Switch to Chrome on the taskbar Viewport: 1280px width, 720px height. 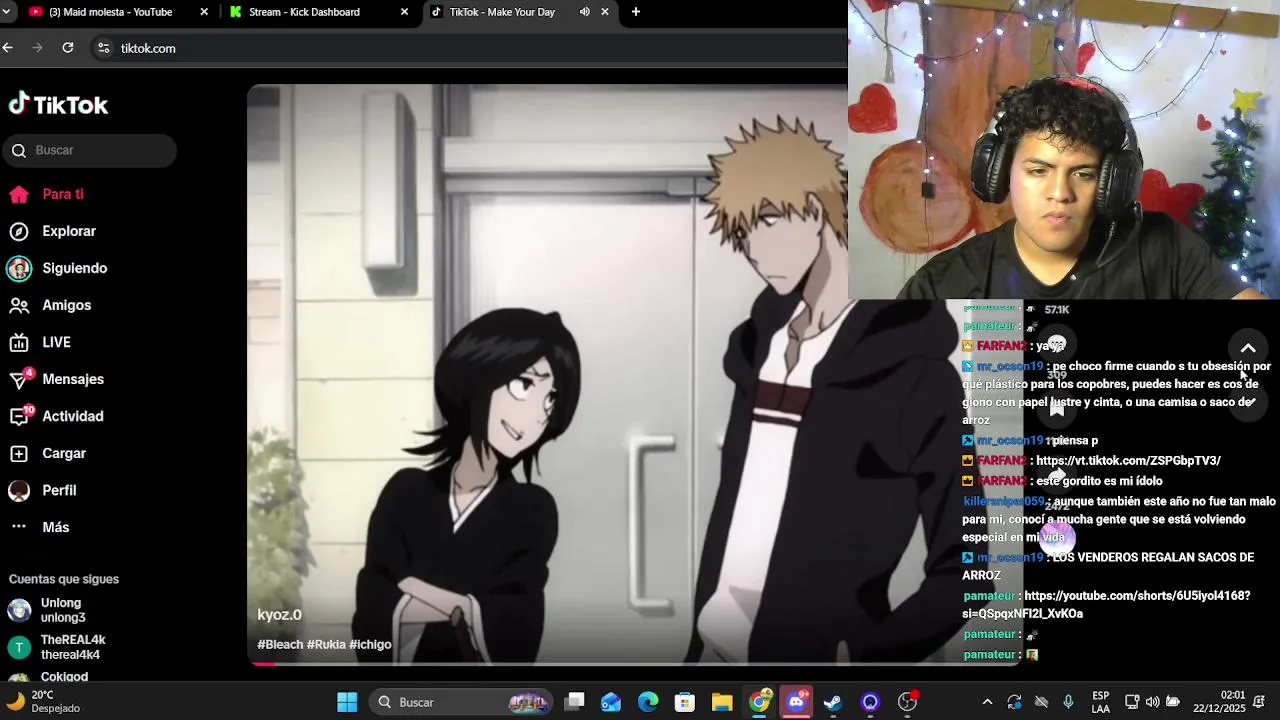[759, 702]
